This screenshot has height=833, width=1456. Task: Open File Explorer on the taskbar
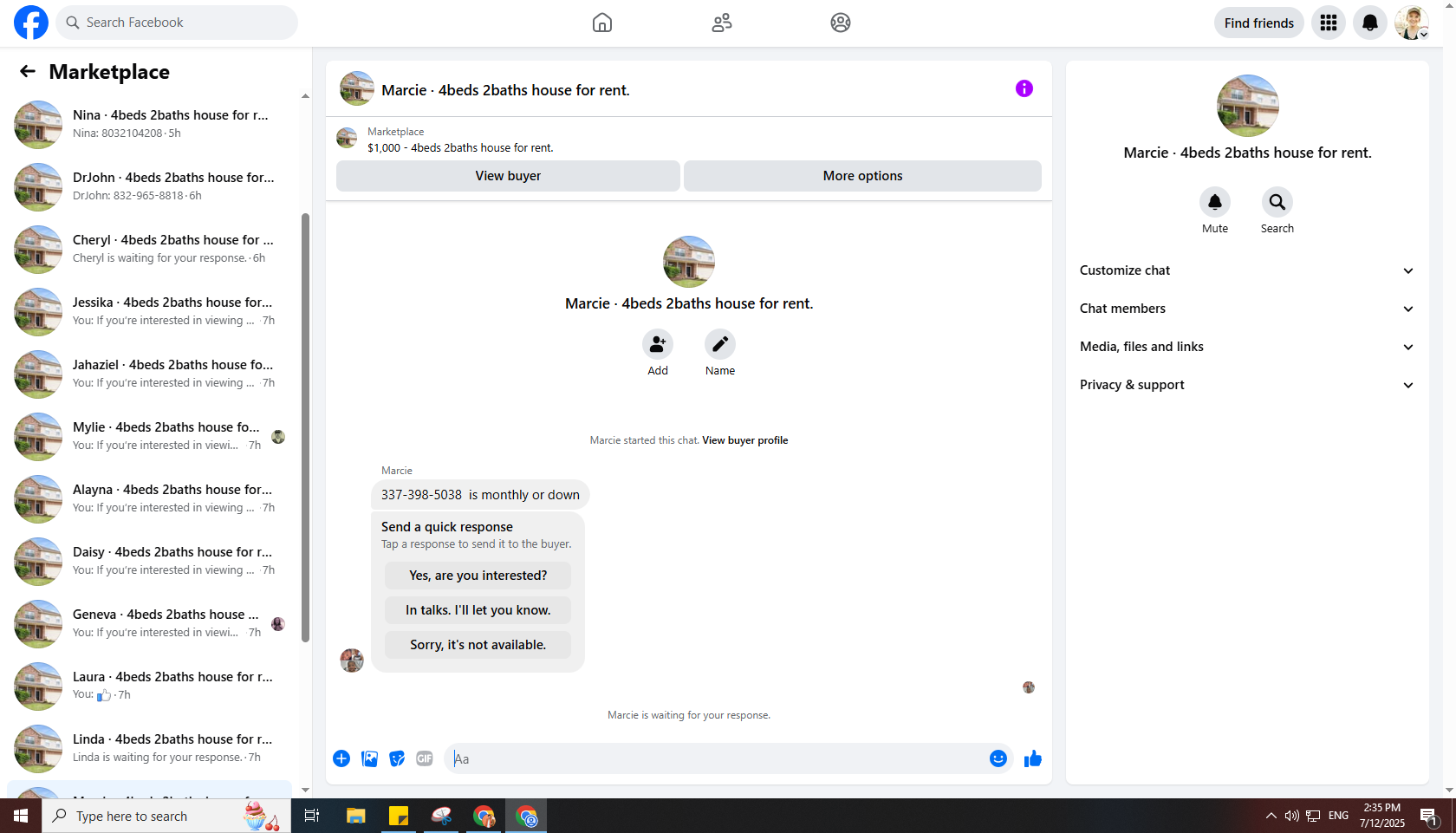tap(356, 816)
